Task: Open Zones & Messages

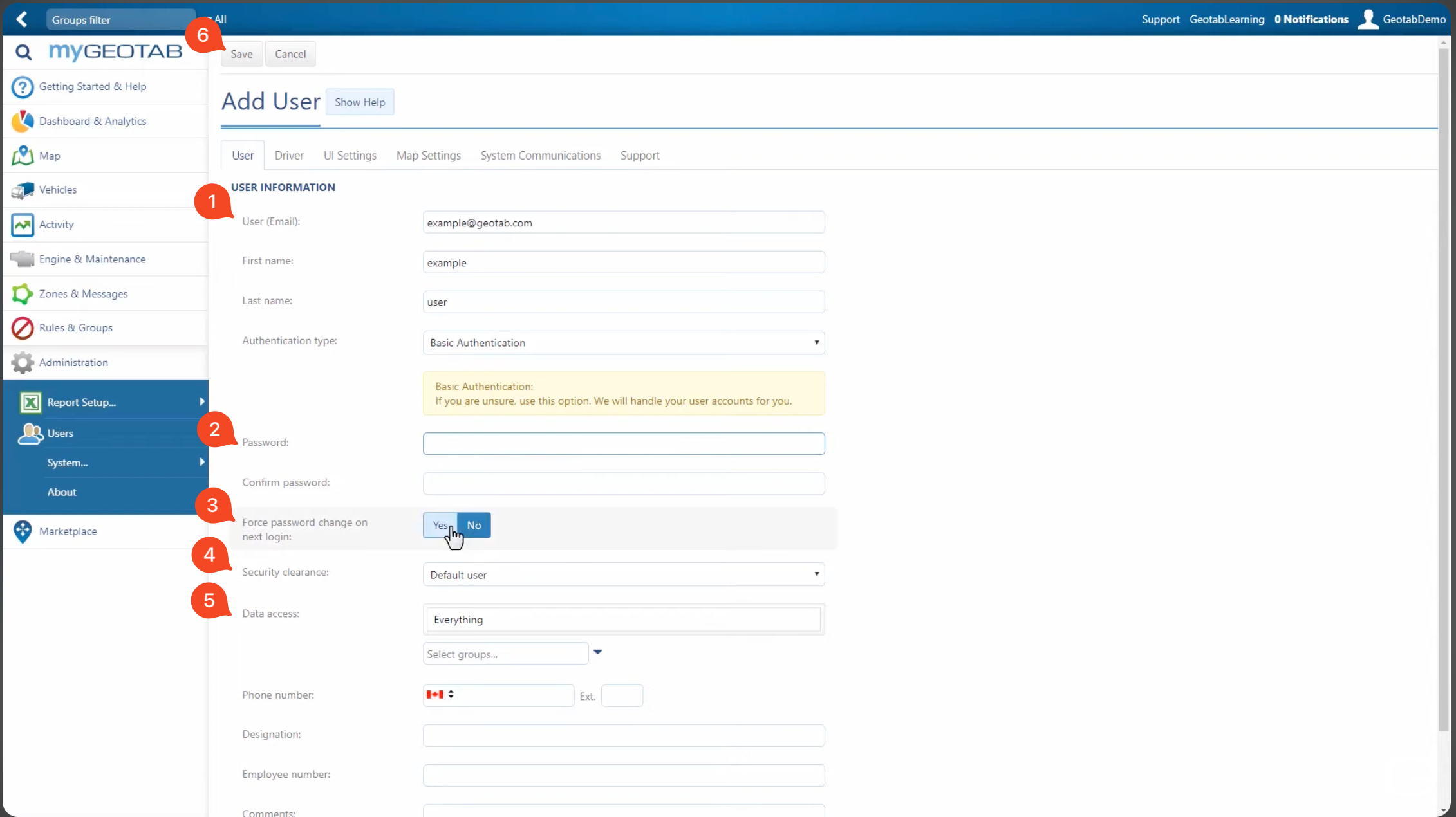Action: click(23, 293)
